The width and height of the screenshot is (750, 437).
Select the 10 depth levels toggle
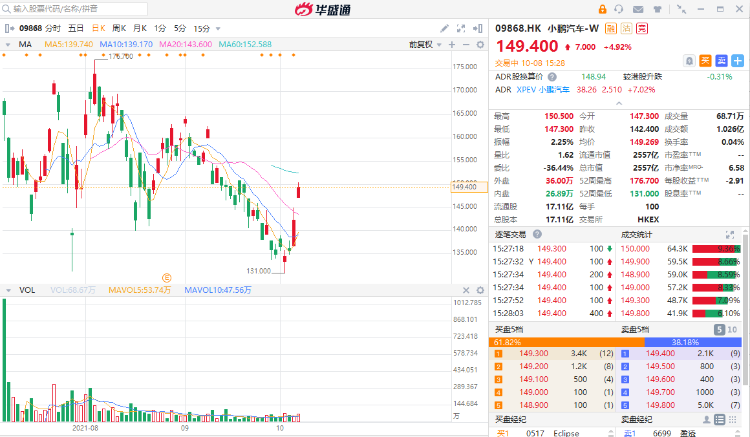732,329
